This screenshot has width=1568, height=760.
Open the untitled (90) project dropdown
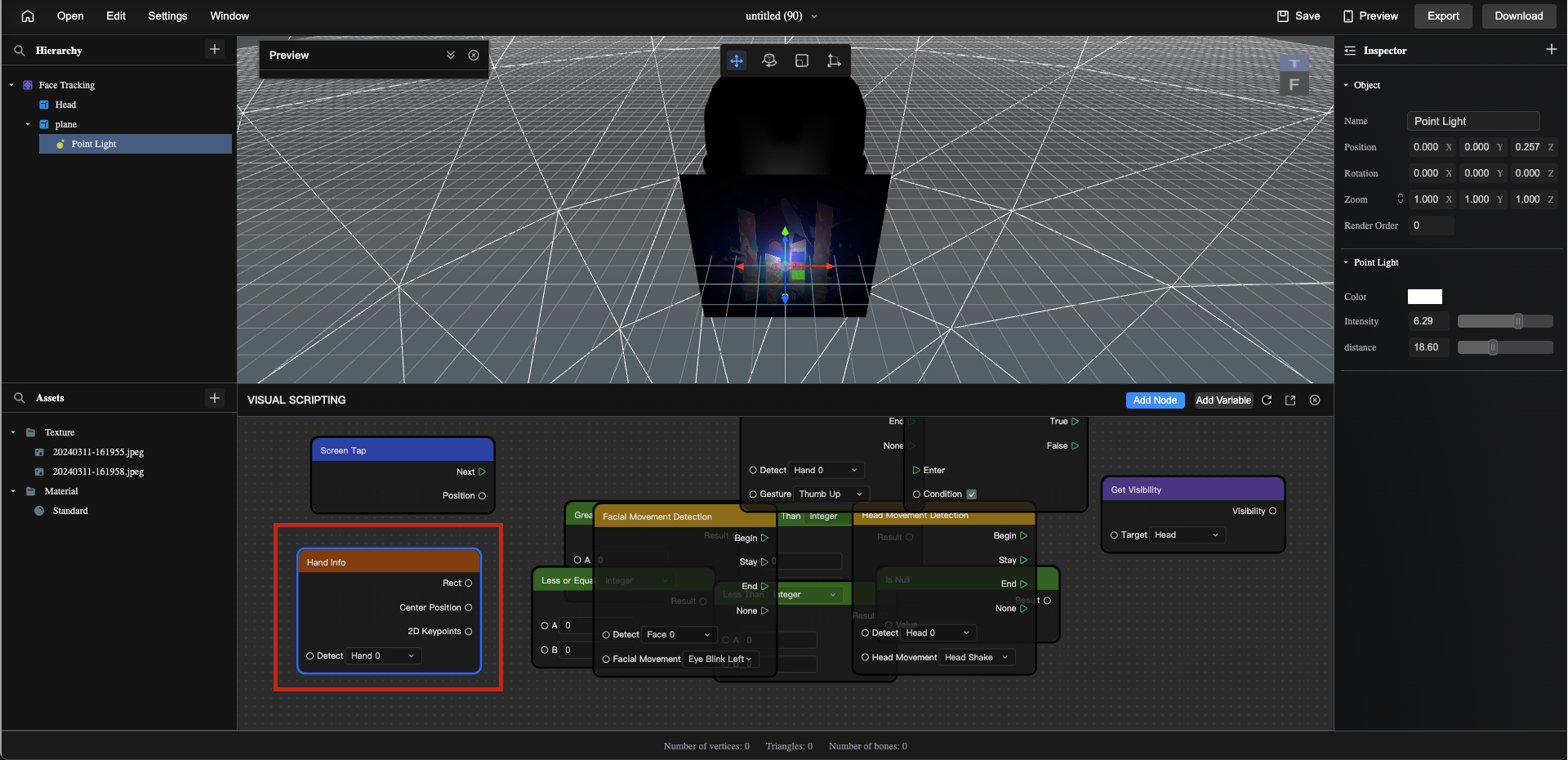[x=814, y=16]
